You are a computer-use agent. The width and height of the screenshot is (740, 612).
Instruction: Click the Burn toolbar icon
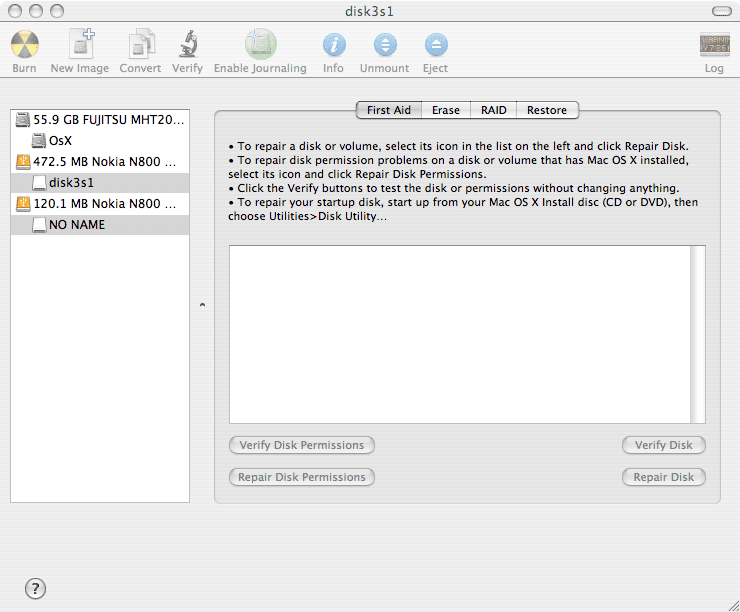(x=25, y=44)
